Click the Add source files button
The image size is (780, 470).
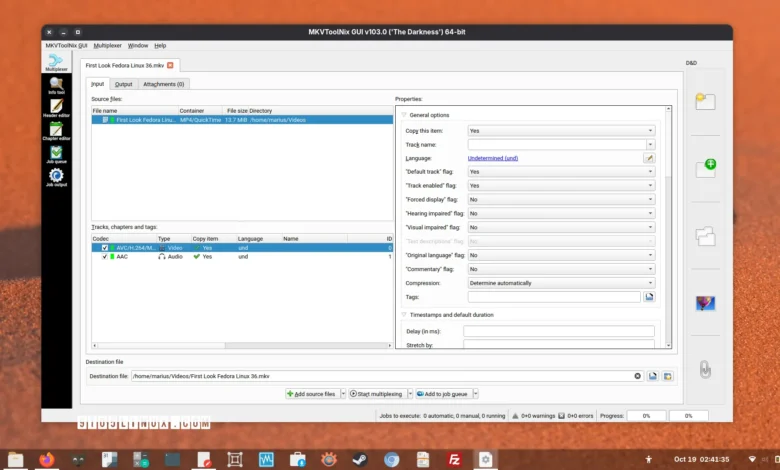point(312,394)
